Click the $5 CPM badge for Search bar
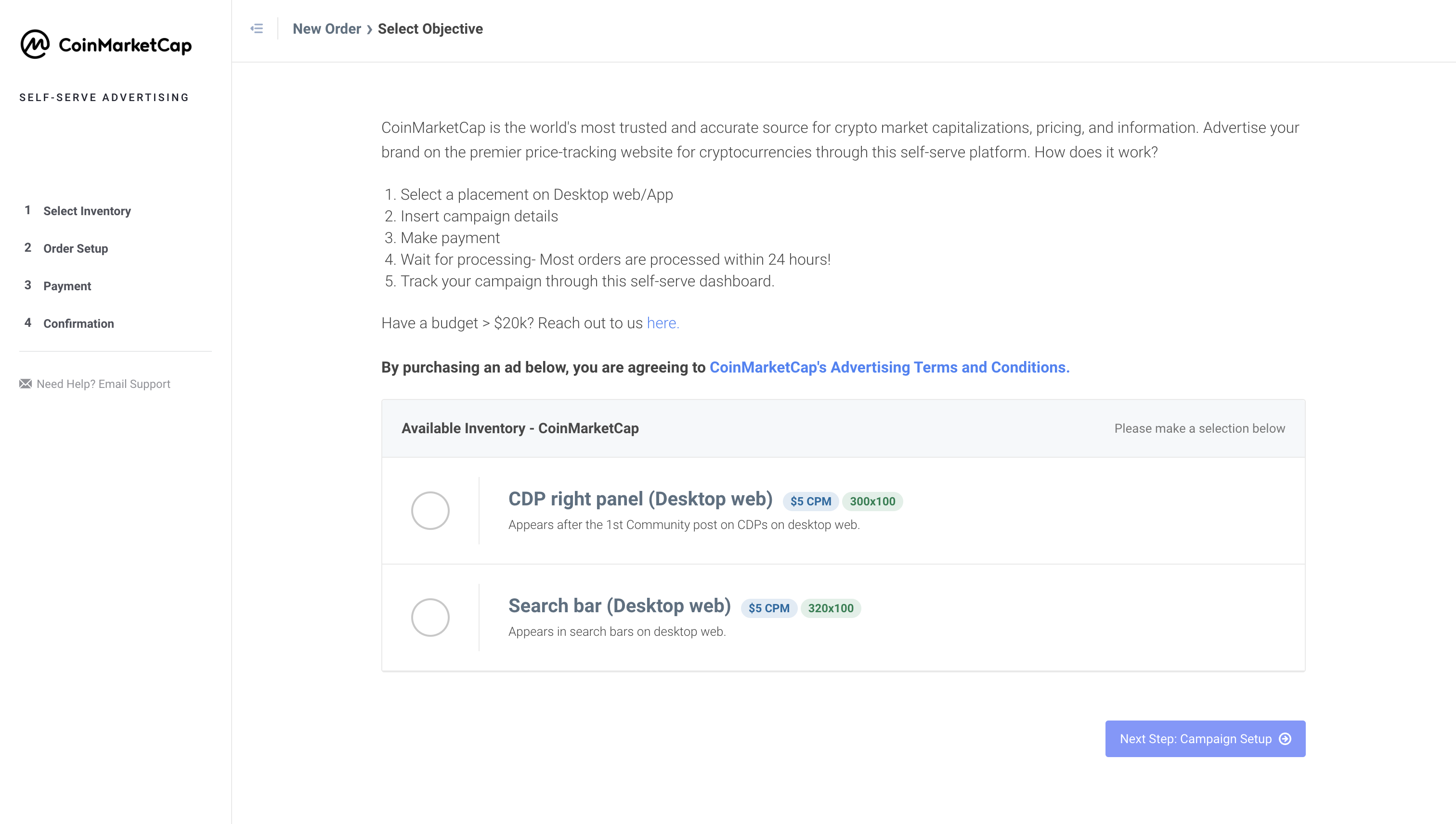Screen dimensions: 1456x824 769,608
